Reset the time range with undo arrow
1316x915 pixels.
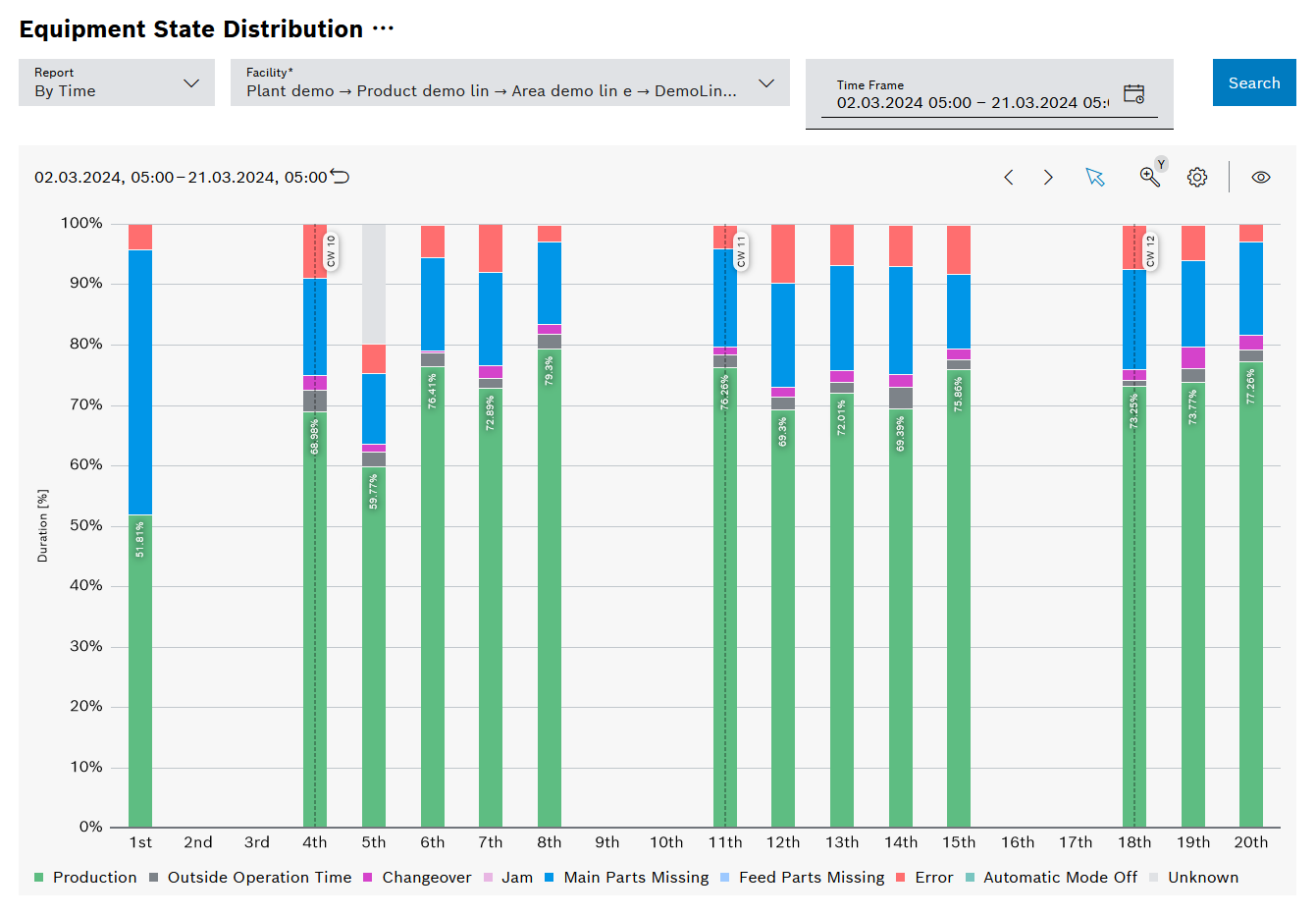point(340,177)
